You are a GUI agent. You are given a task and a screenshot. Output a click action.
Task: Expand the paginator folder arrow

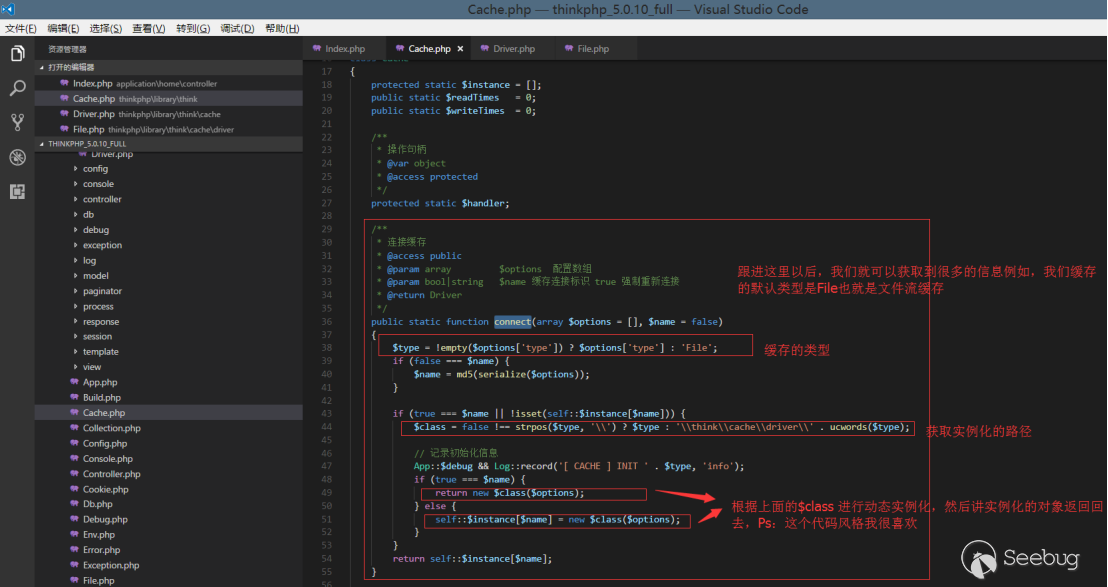[76, 291]
